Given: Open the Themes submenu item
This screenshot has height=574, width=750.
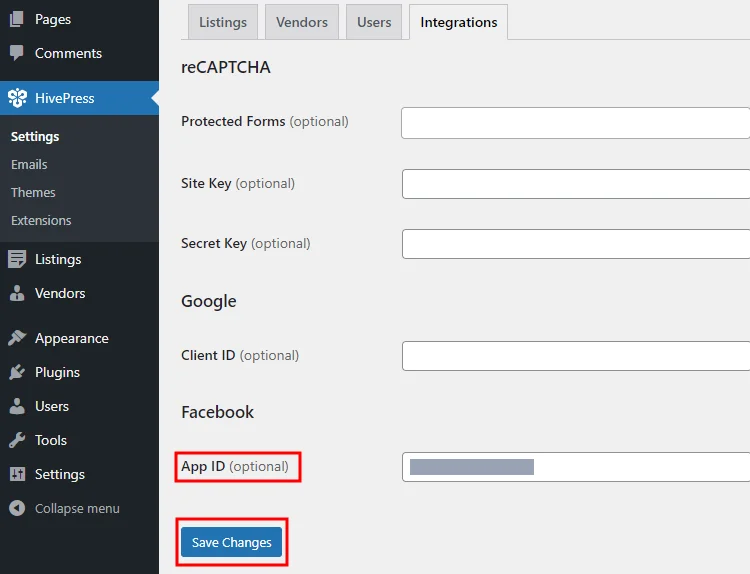Looking at the screenshot, I should pyautogui.click(x=33, y=192).
